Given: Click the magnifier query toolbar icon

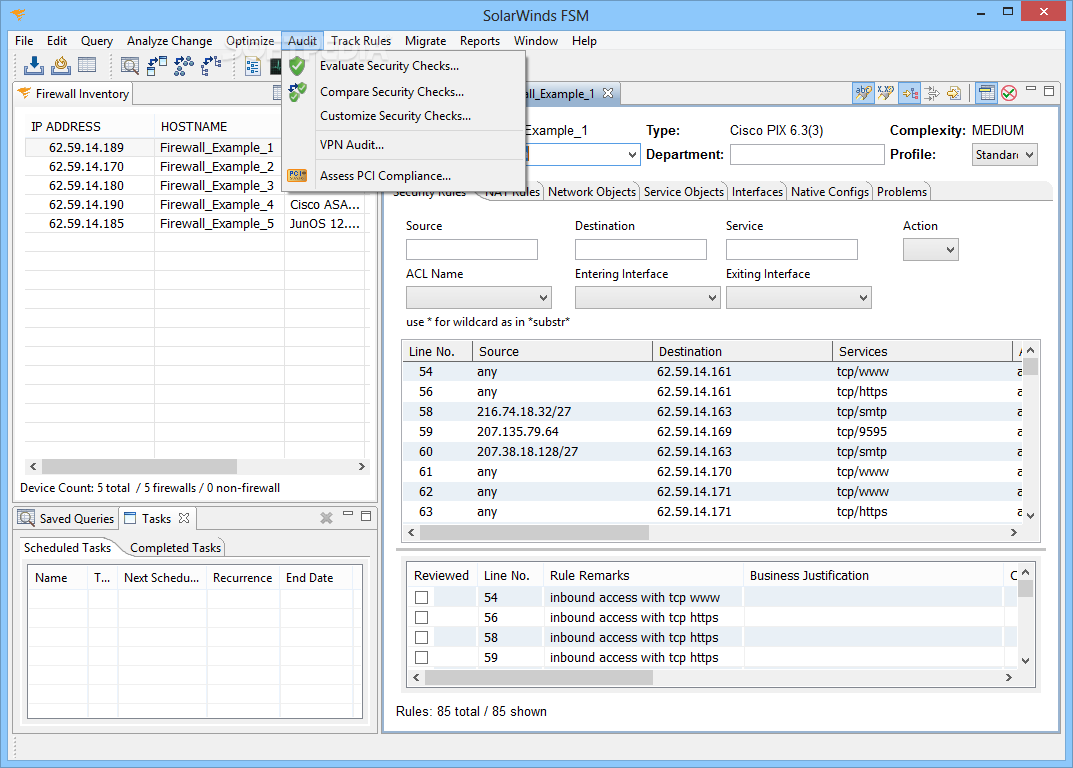Looking at the screenshot, I should coord(130,66).
